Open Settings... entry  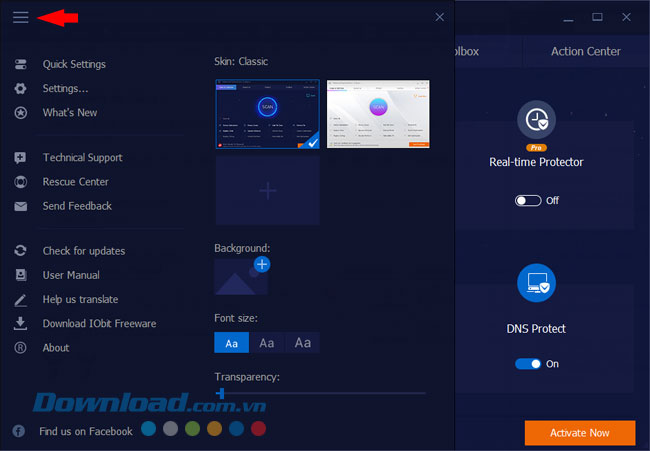coord(65,88)
